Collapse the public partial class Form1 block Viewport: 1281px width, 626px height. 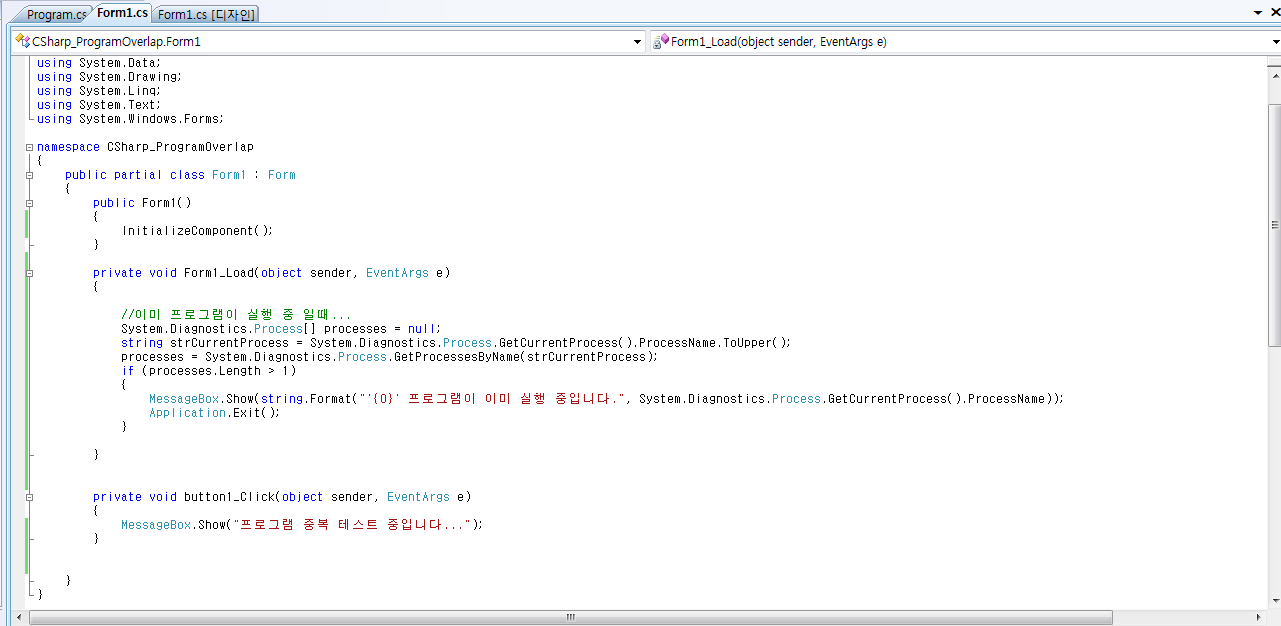[30, 175]
